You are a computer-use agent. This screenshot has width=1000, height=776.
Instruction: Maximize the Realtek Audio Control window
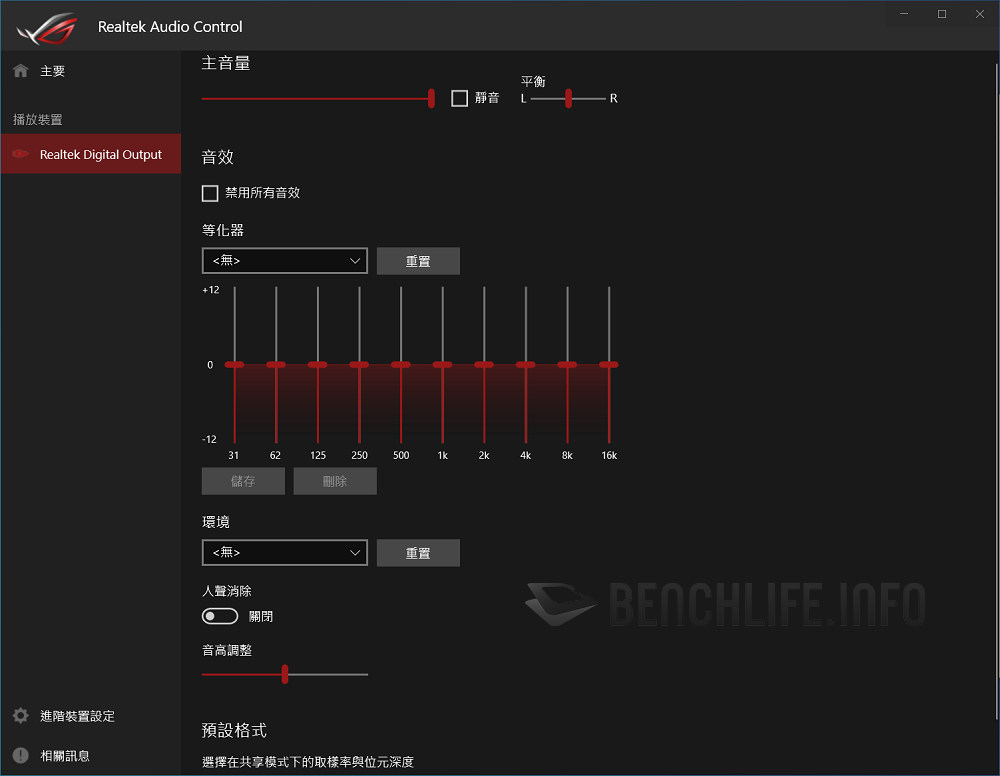click(941, 14)
